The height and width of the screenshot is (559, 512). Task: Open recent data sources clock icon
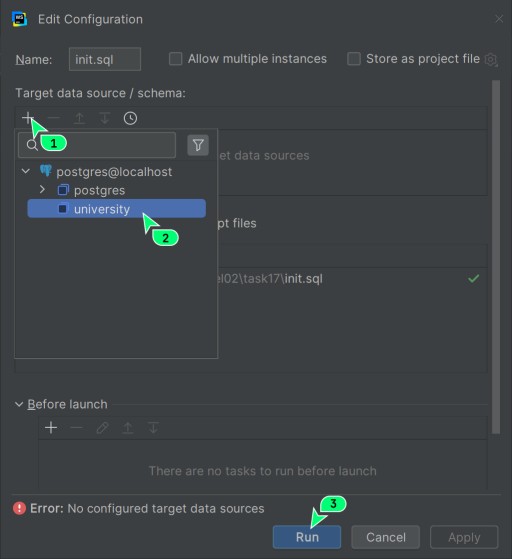coord(130,118)
